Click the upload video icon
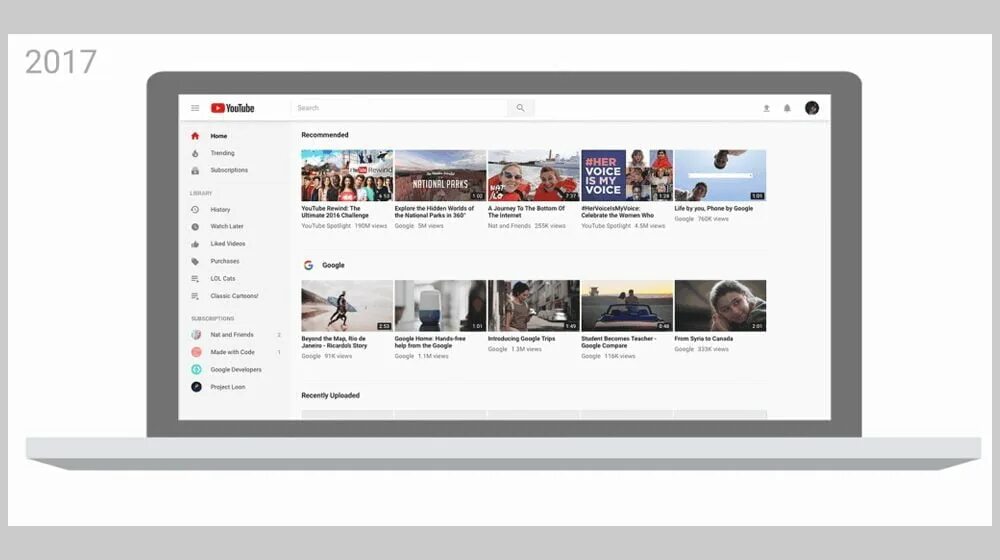 [767, 108]
